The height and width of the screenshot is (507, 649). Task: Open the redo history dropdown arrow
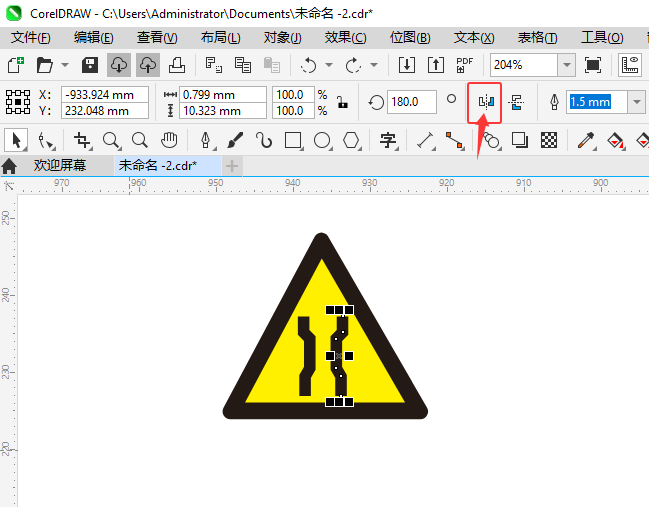374,65
